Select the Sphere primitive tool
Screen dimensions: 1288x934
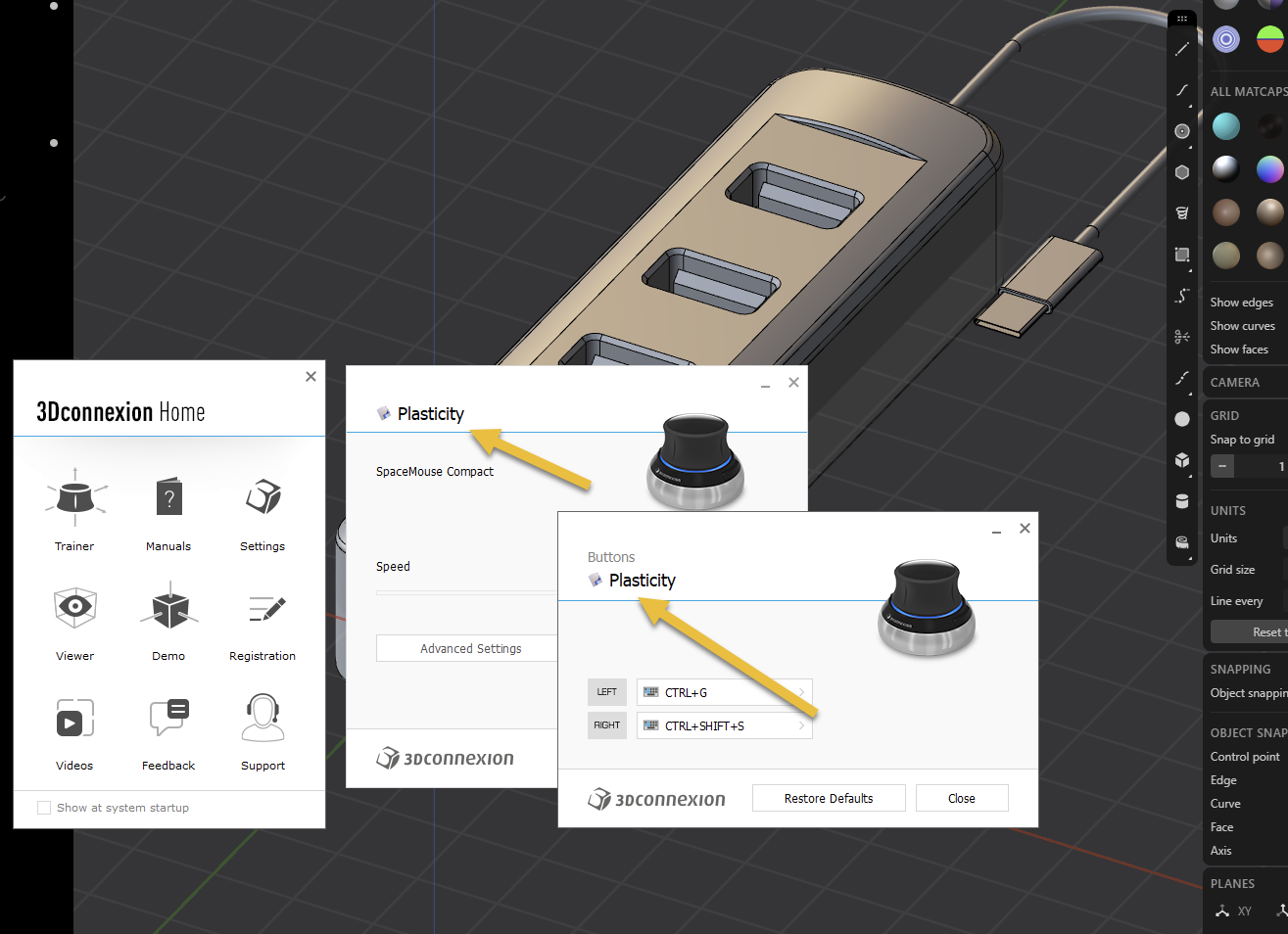pos(1181,419)
